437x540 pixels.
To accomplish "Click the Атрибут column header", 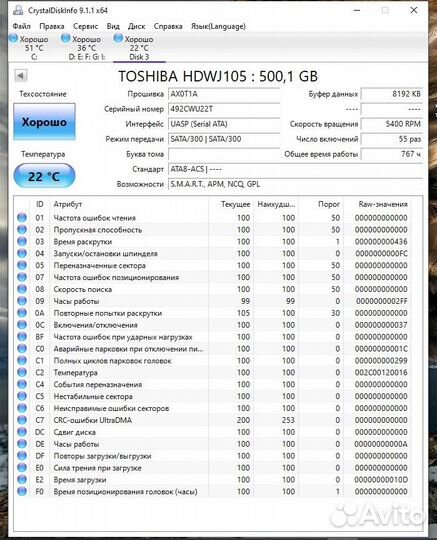I will click(x=129, y=204).
